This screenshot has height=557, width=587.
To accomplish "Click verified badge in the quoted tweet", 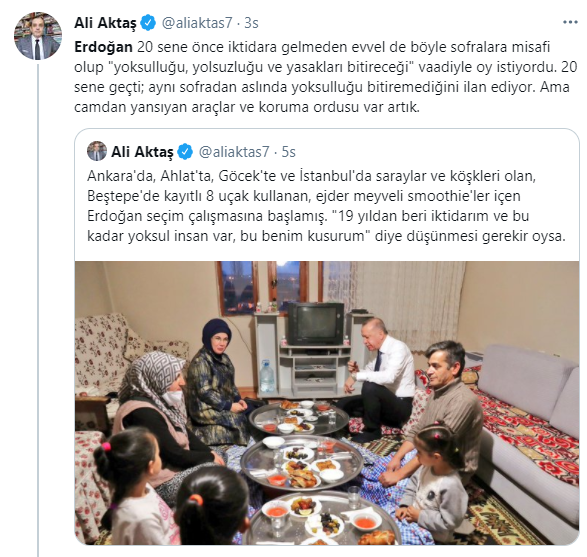I will [185, 152].
